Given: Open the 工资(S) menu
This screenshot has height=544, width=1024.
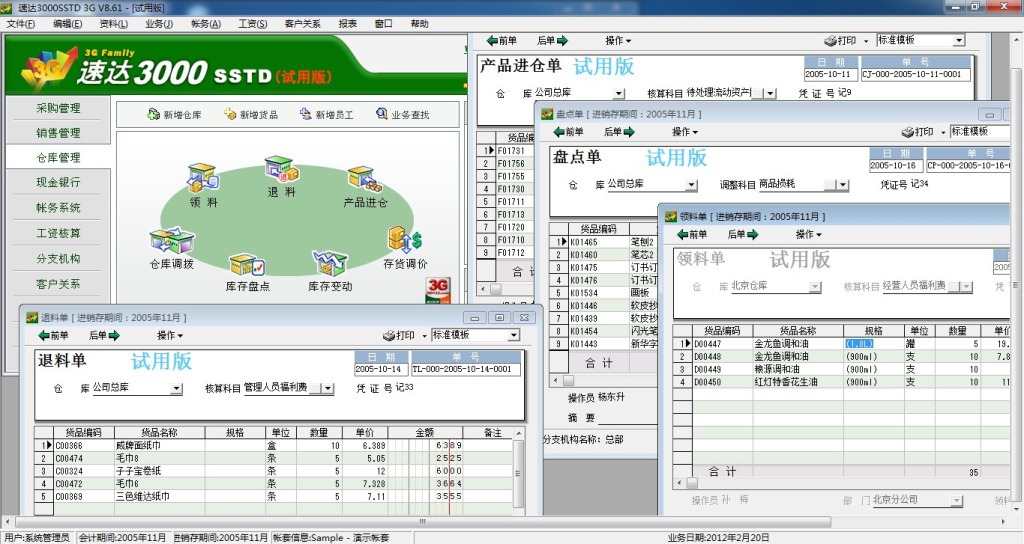Looking at the screenshot, I should pos(253,24).
